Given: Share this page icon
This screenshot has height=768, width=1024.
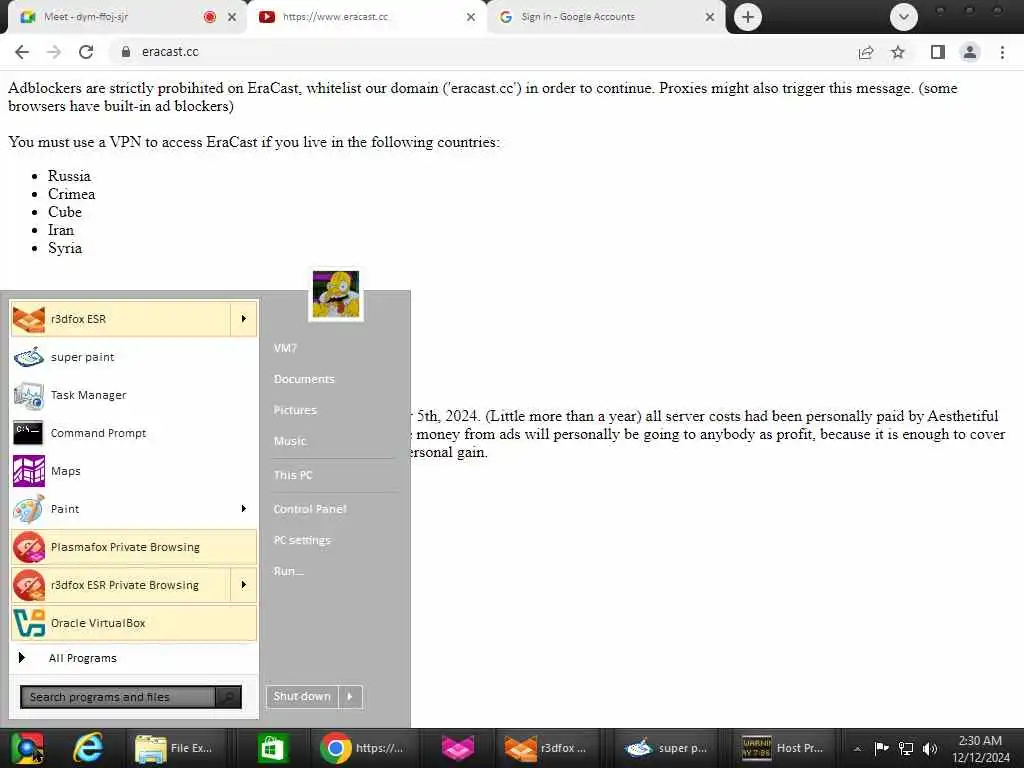Looking at the screenshot, I should 866,52.
